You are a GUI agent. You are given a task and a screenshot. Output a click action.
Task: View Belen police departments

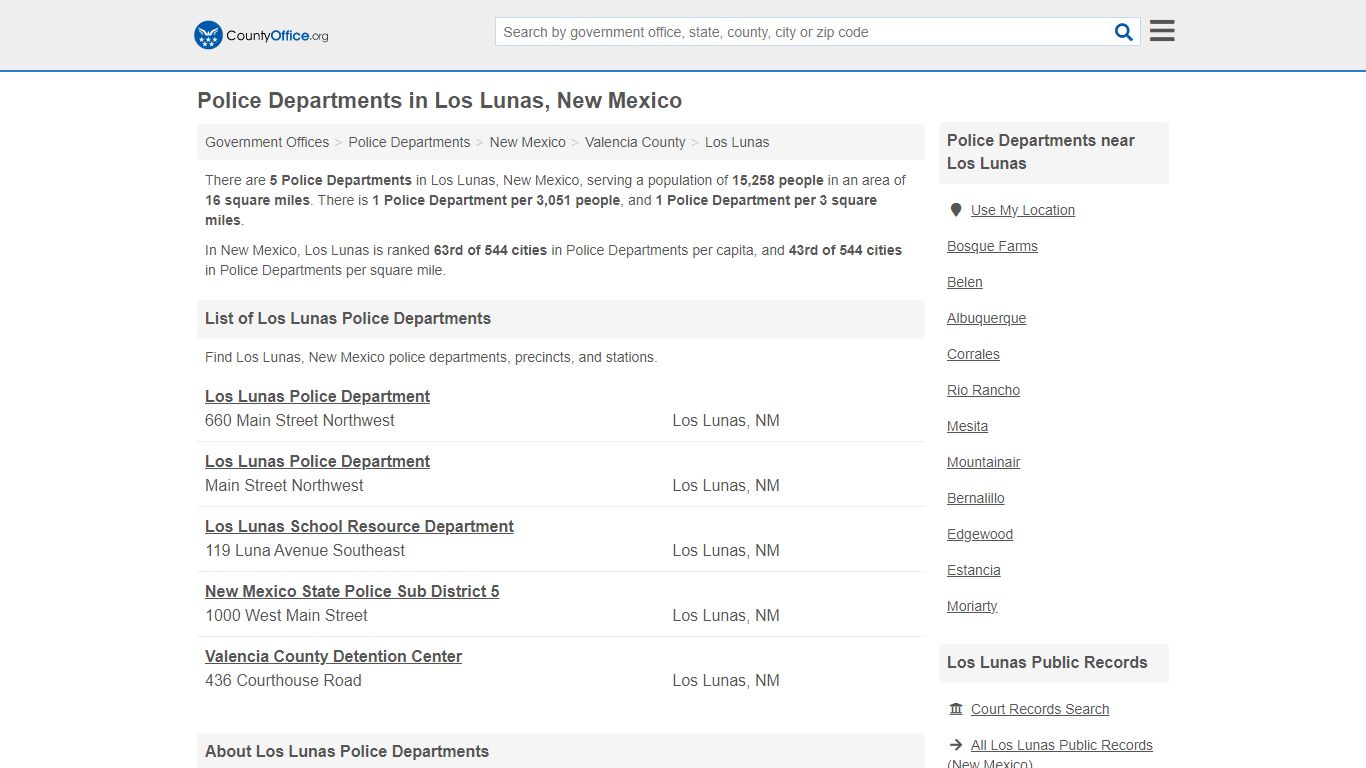point(964,282)
